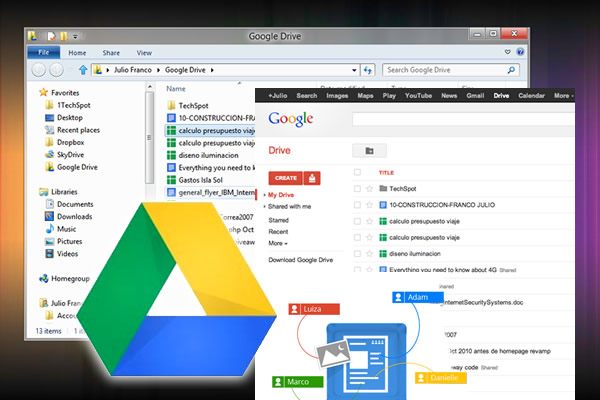The image size is (600, 400).
Task: Click the Homegroup icon in navigation pane
Action: point(44,278)
